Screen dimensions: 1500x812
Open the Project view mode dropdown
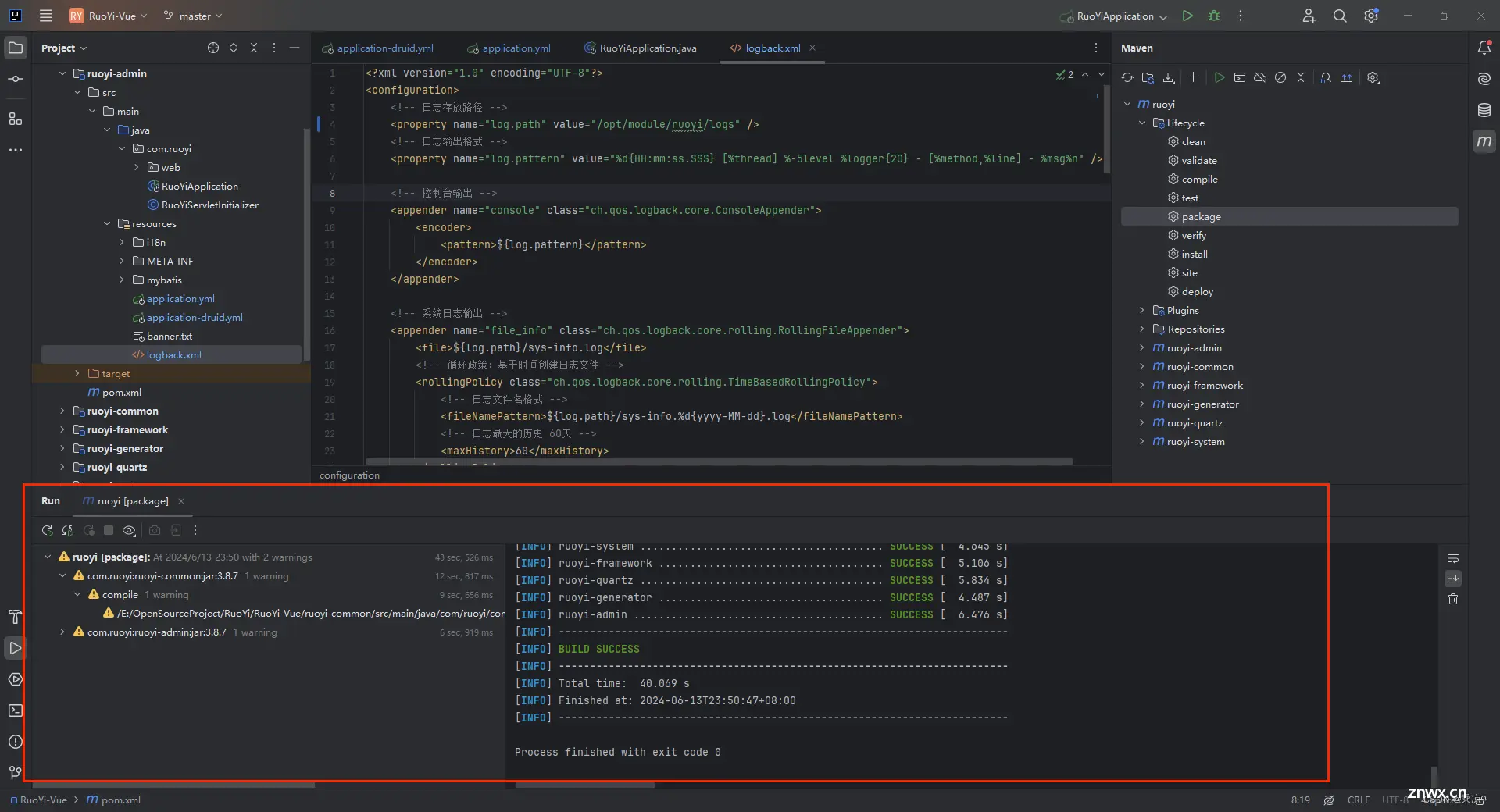(64, 48)
